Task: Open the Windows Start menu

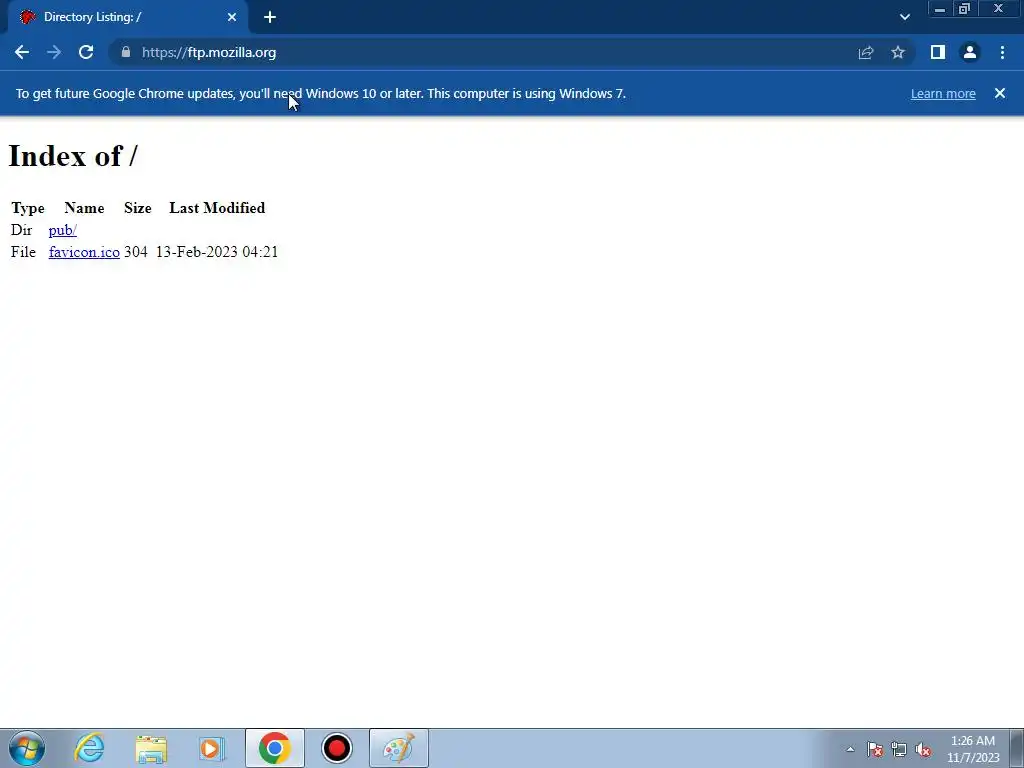Action: 27,748
